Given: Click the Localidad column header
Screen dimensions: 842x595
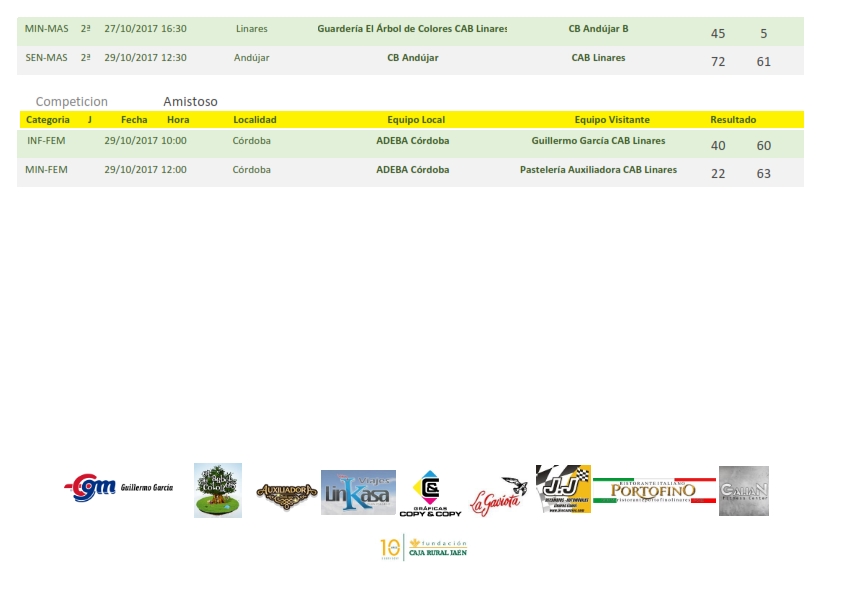Looking at the screenshot, I should coord(254,120).
